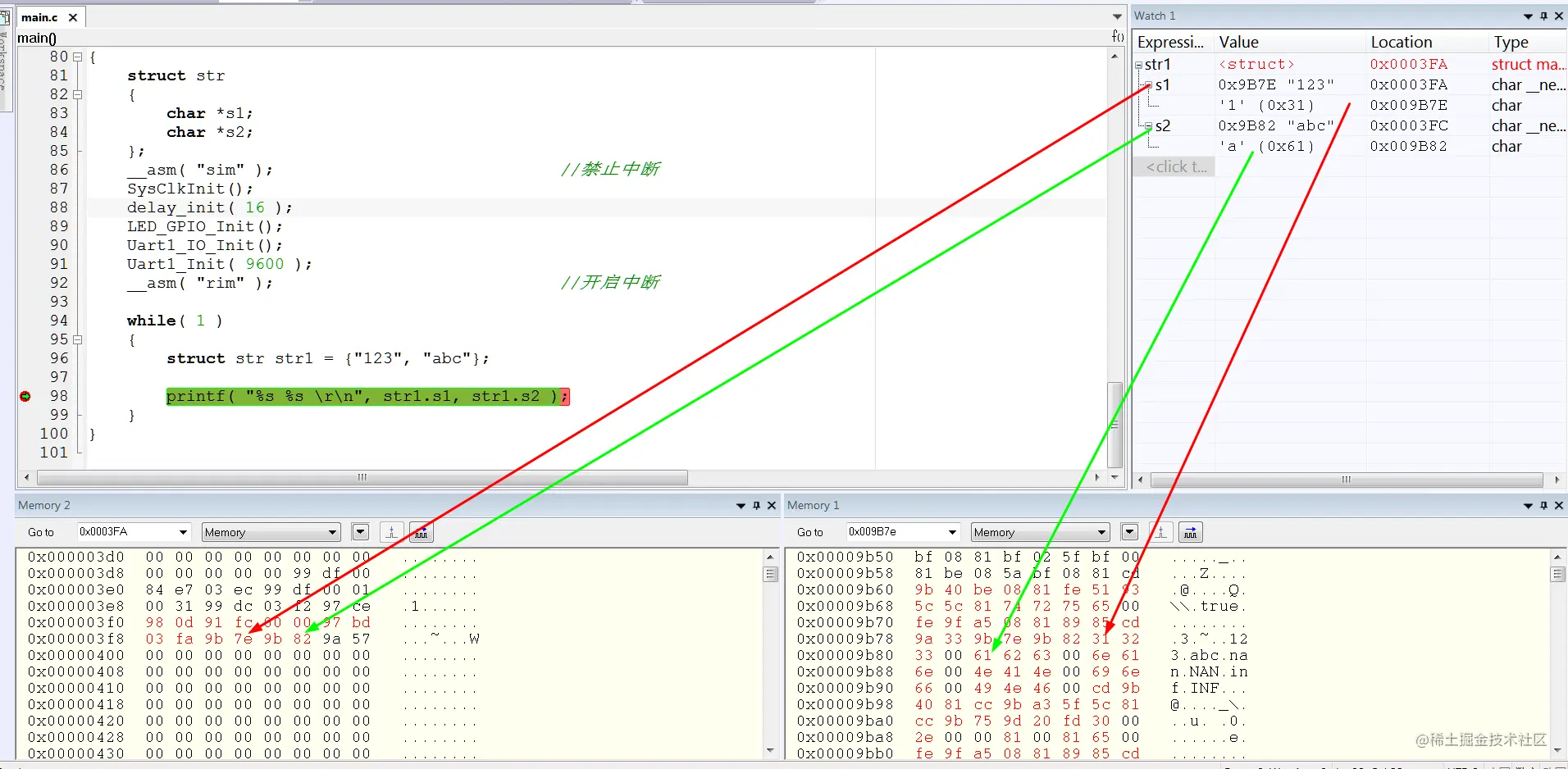This screenshot has height=769, width=1568.
Task: Select the Type column header in Watch
Action: coord(1527,42)
